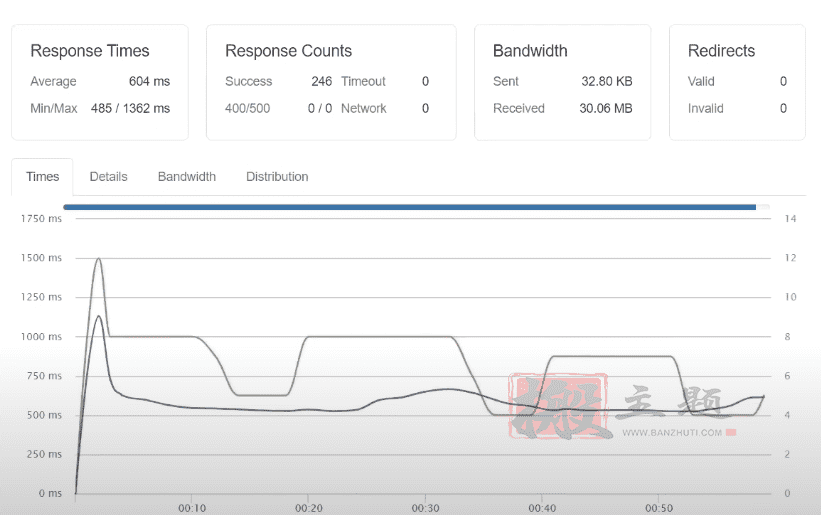
Task: Click the 00:10 time axis label
Action: point(192,508)
